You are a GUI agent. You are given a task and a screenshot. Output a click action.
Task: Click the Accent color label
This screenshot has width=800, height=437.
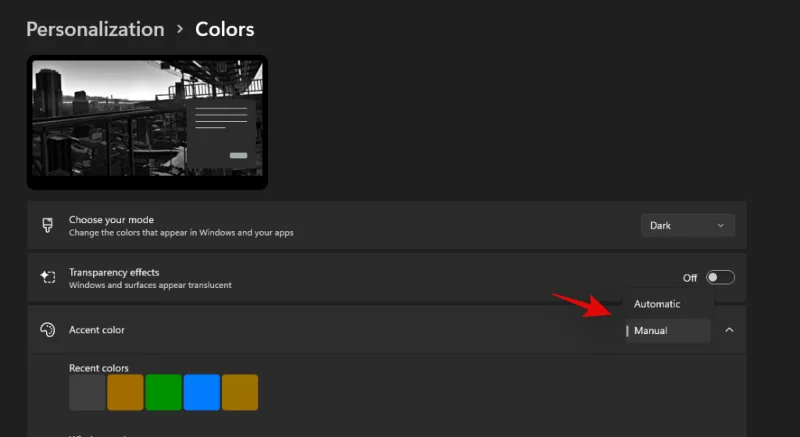coord(96,330)
